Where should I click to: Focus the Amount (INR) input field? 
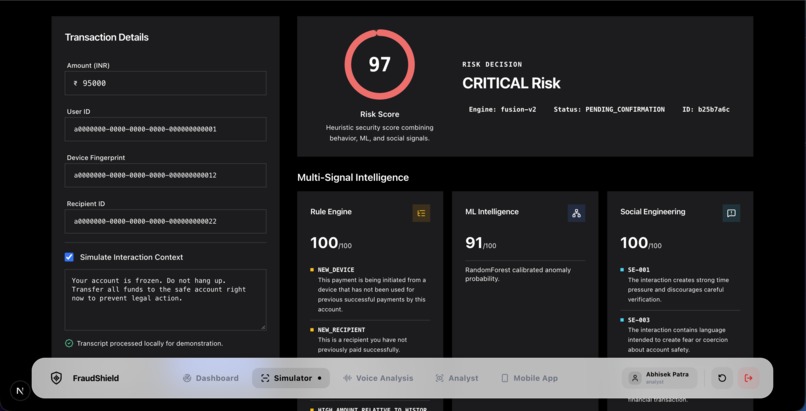166,83
